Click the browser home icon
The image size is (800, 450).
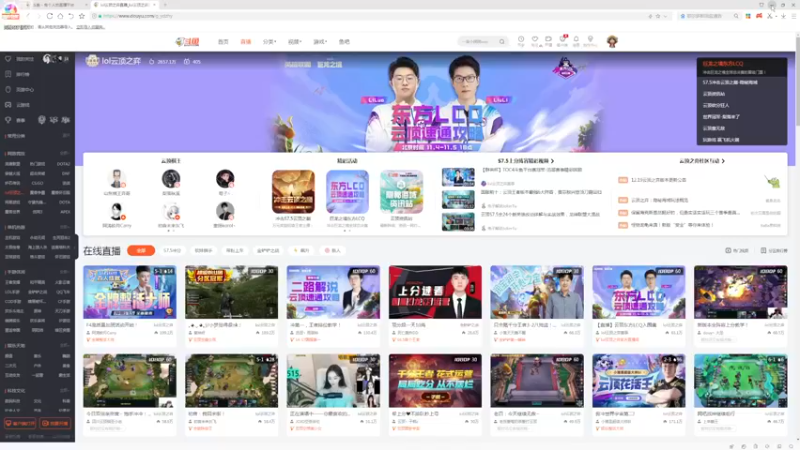tap(60, 16)
